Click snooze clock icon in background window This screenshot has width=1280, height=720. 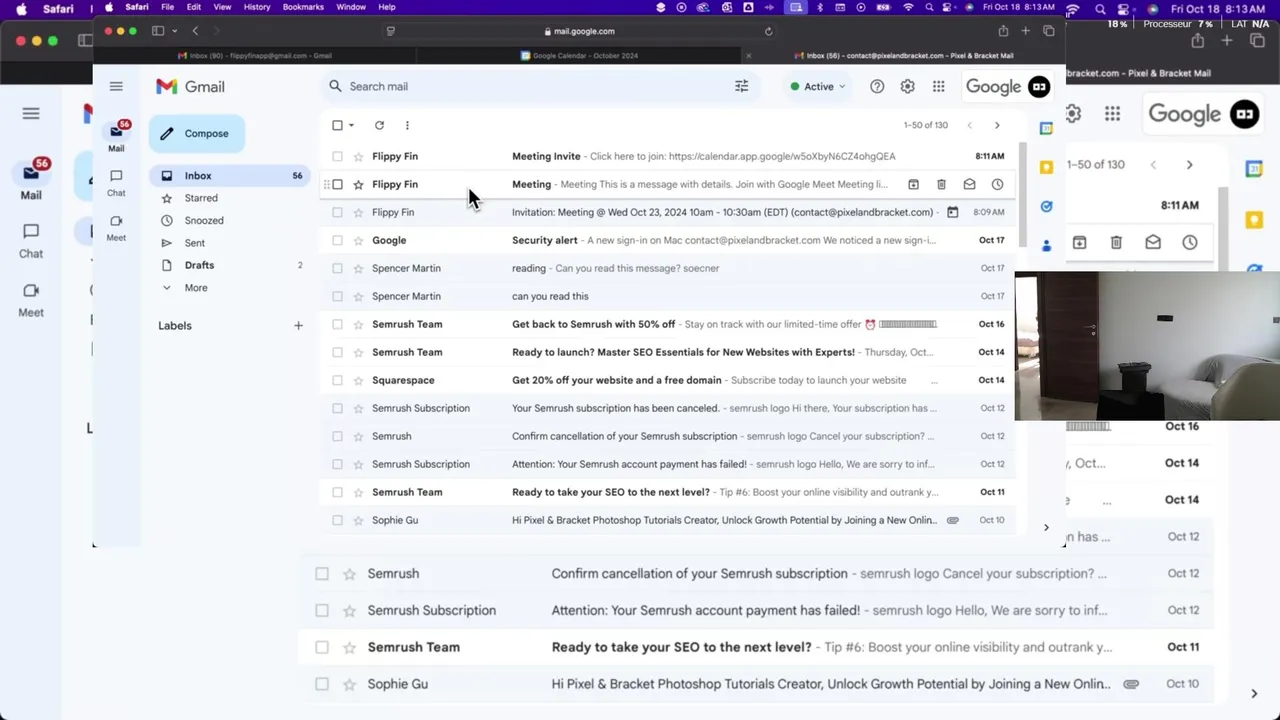click(1189, 242)
